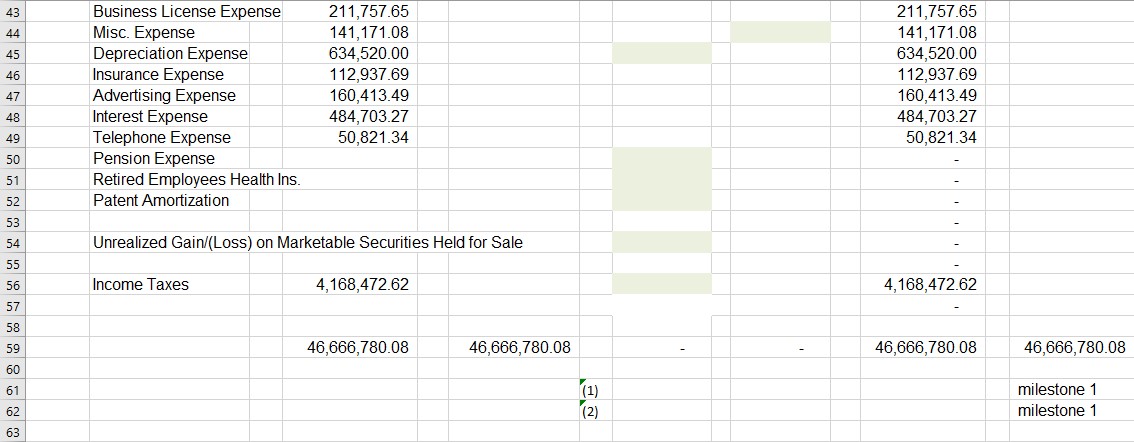
Task: Click the "Business License Expense" label cell
Action: [187, 12]
